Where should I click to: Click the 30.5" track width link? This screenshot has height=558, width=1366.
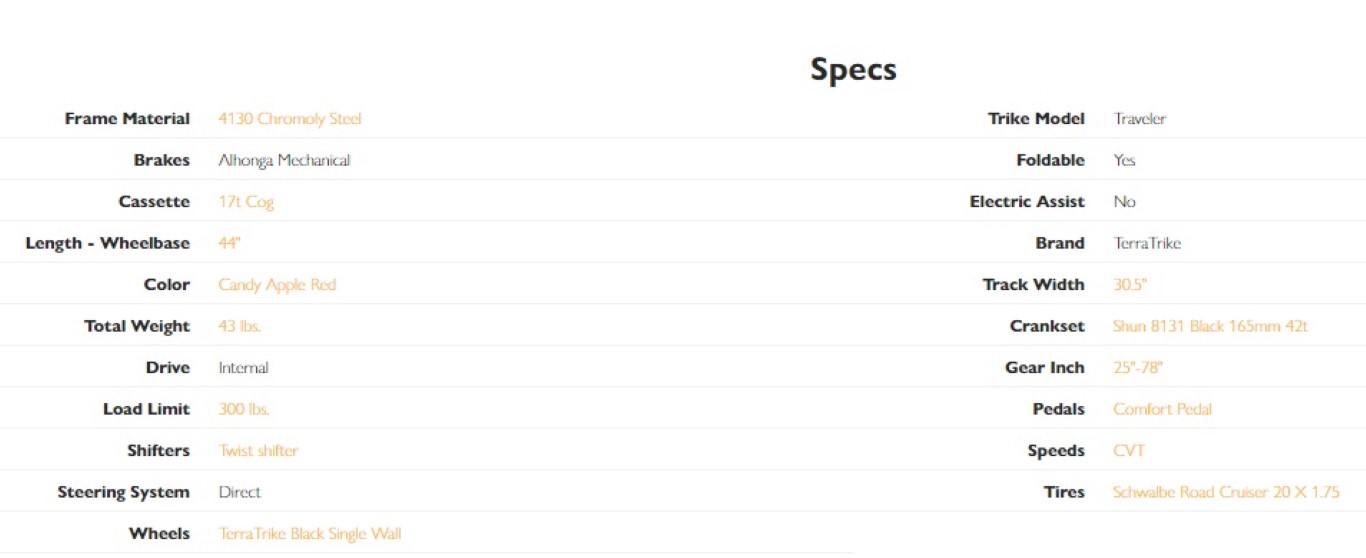1130,285
